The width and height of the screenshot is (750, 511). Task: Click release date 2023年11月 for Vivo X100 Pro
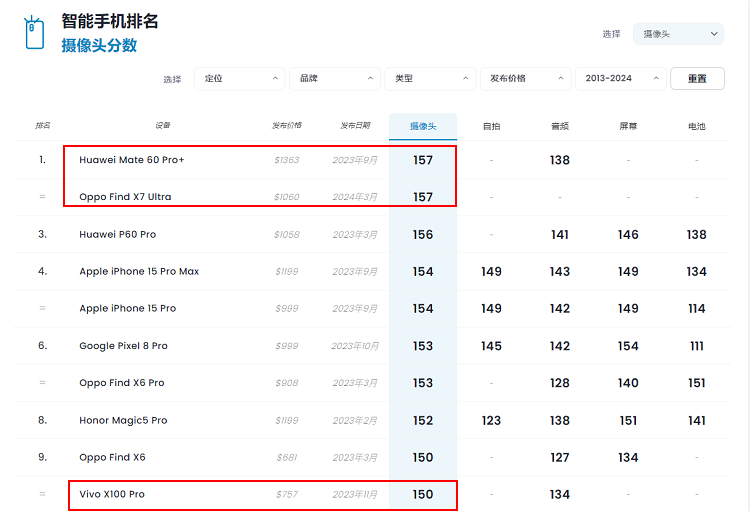[355, 494]
